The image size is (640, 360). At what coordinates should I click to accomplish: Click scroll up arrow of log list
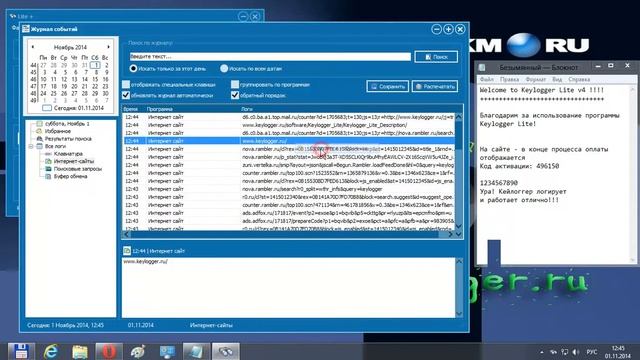click(x=458, y=117)
